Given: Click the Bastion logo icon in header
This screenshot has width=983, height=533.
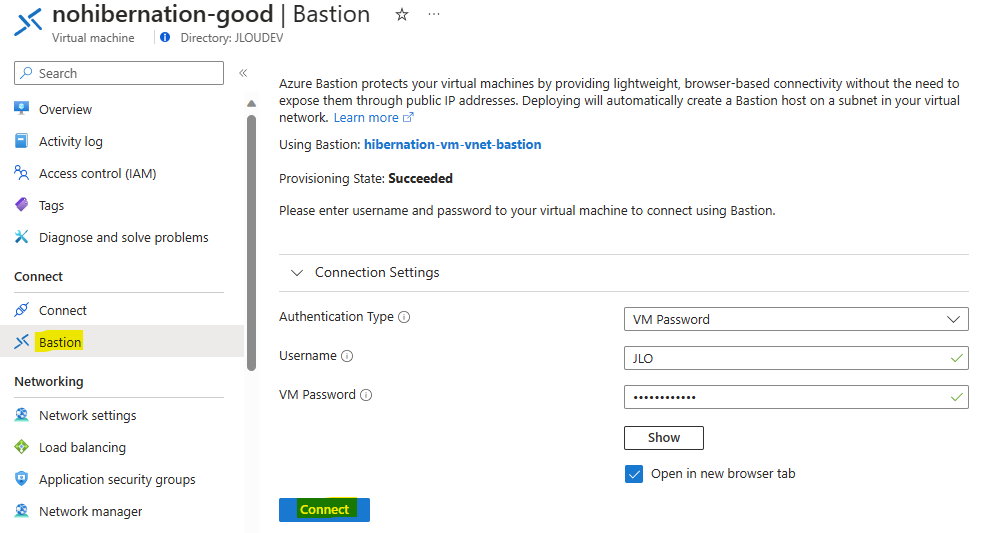Looking at the screenshot, I should [28, 22].
